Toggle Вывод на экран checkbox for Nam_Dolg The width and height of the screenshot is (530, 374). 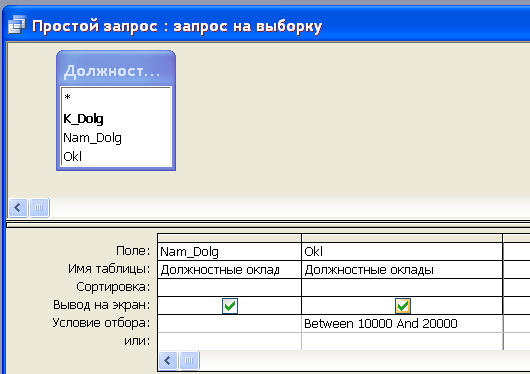[230, 306]
